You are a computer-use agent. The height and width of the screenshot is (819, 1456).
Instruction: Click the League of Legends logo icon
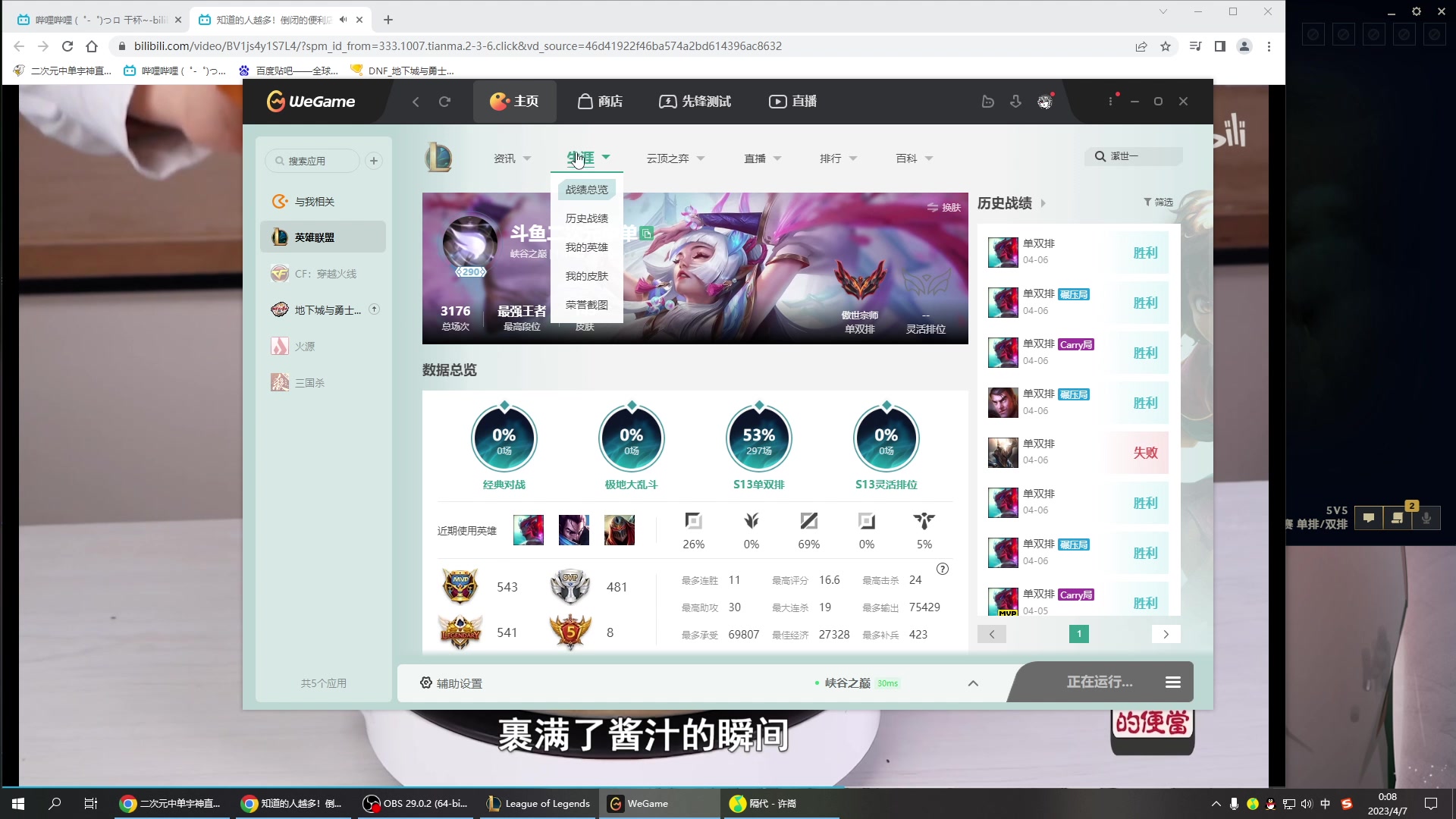438,158
